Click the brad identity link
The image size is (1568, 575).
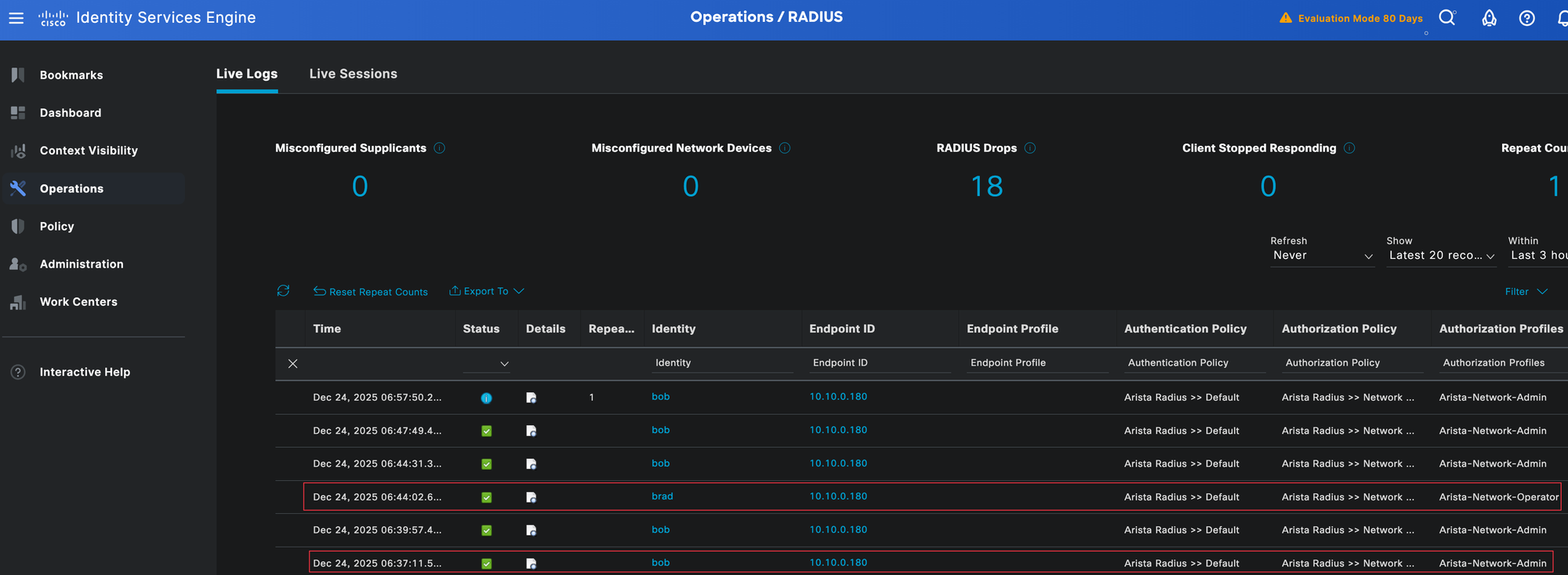[662, 497]
